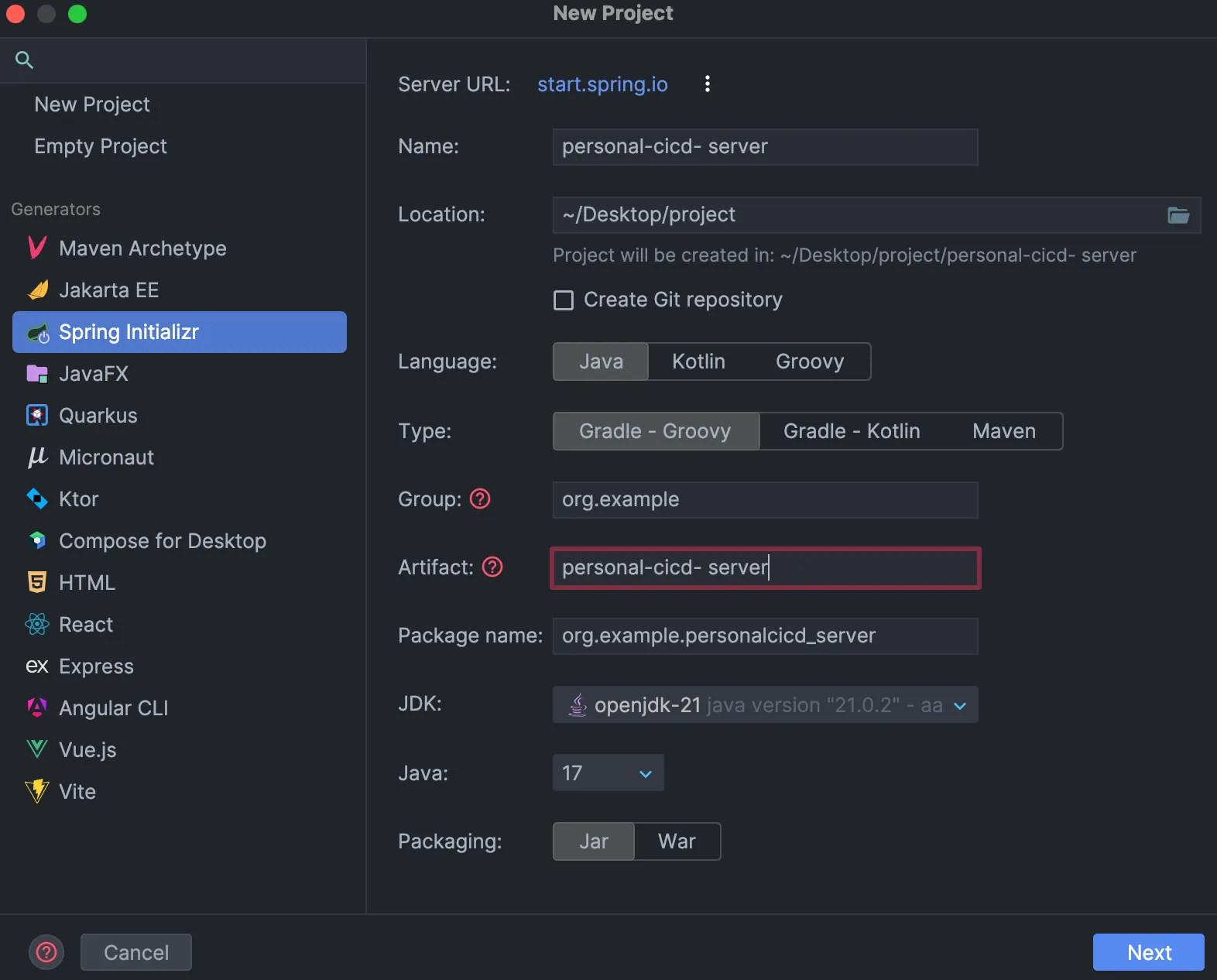
Task: Click the HTML5 icon
Action: [x=37, y=582]
